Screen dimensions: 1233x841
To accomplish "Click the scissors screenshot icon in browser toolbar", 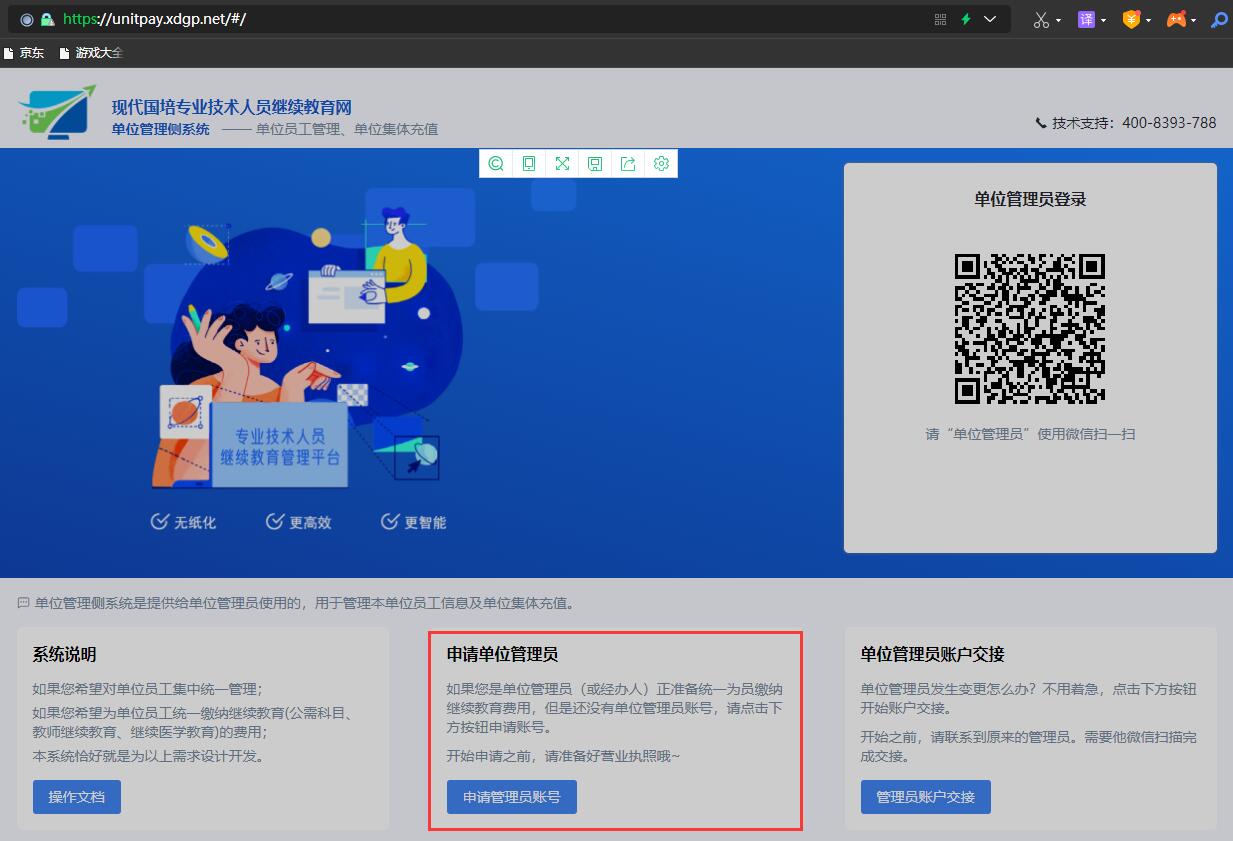I will [x=1041, y=19].
